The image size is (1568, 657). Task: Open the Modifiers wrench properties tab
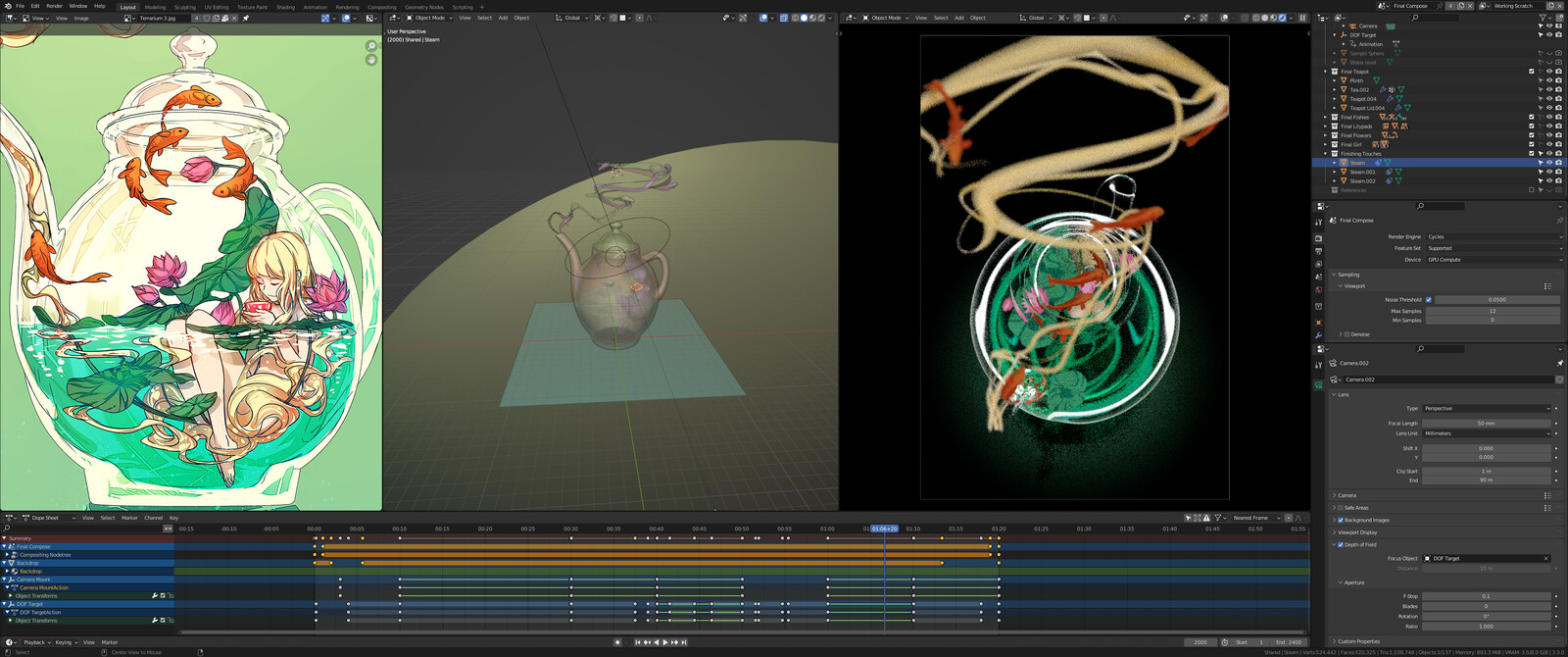1318,335
